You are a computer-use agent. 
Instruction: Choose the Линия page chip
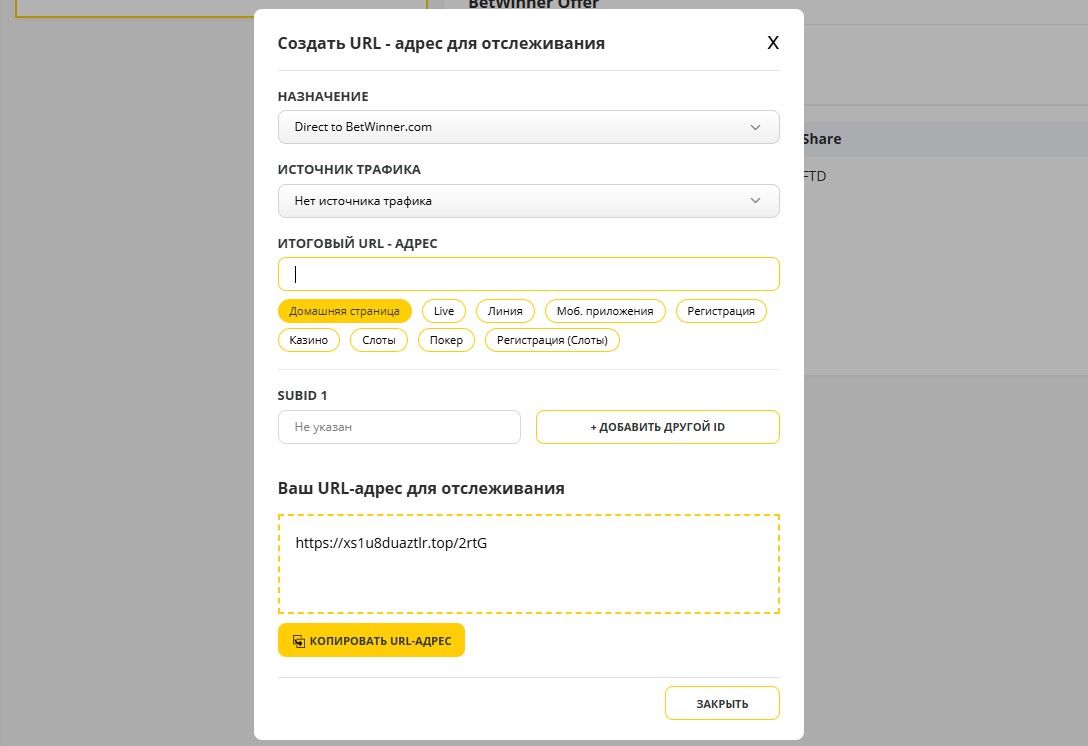coord(505,311)
